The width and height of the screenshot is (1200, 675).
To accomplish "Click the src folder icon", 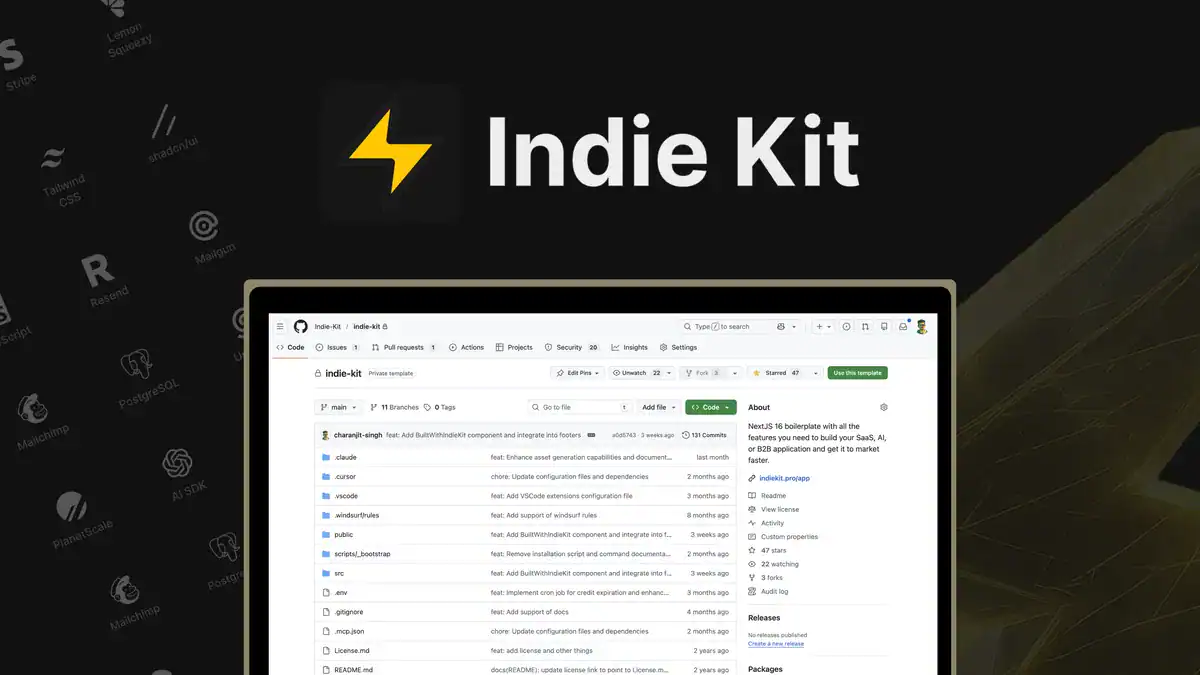I will tap(326, 573).
